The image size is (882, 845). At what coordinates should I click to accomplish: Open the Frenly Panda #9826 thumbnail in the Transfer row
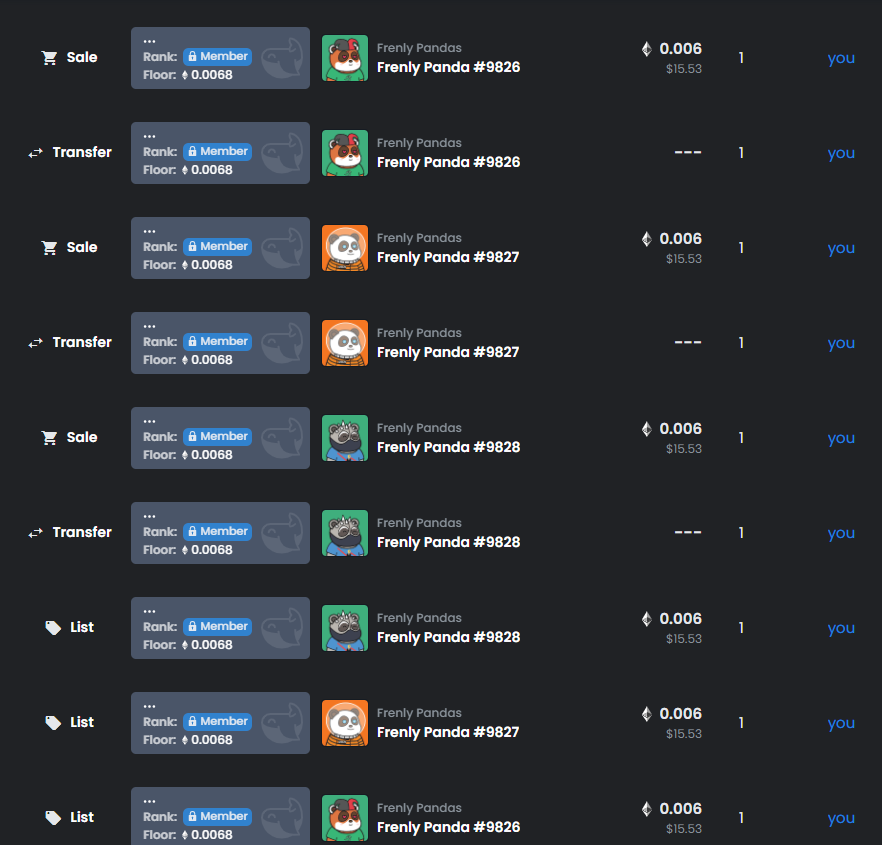tap(345, 153)
